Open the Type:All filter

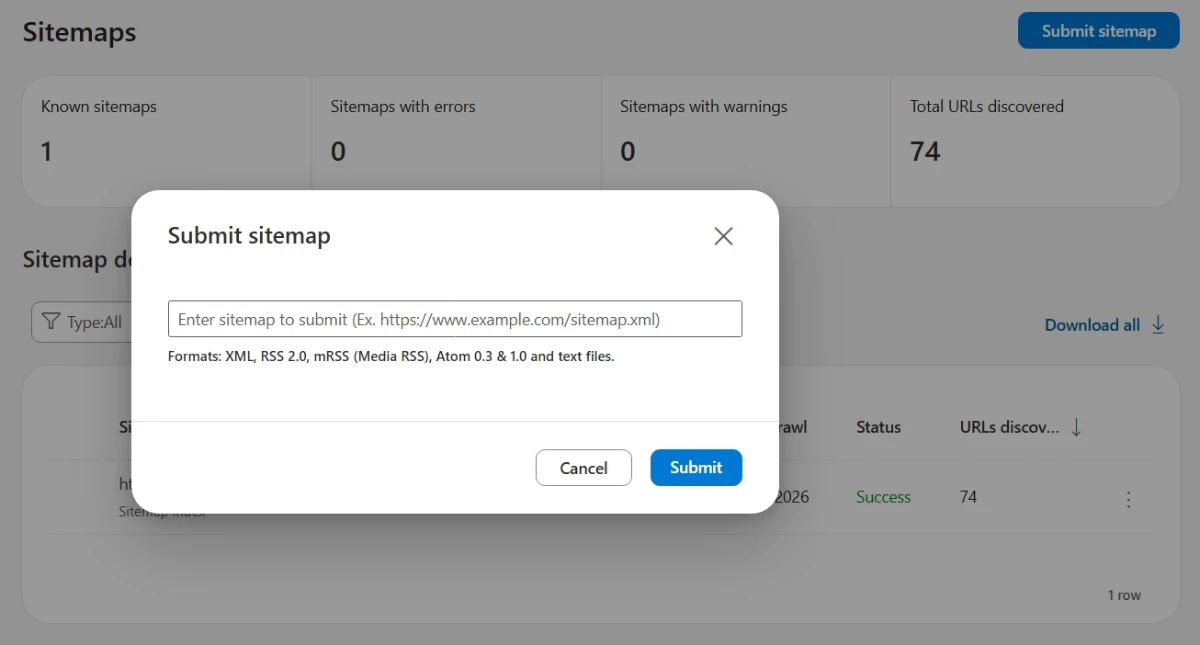pyautogui.click(x=84, y=322)
